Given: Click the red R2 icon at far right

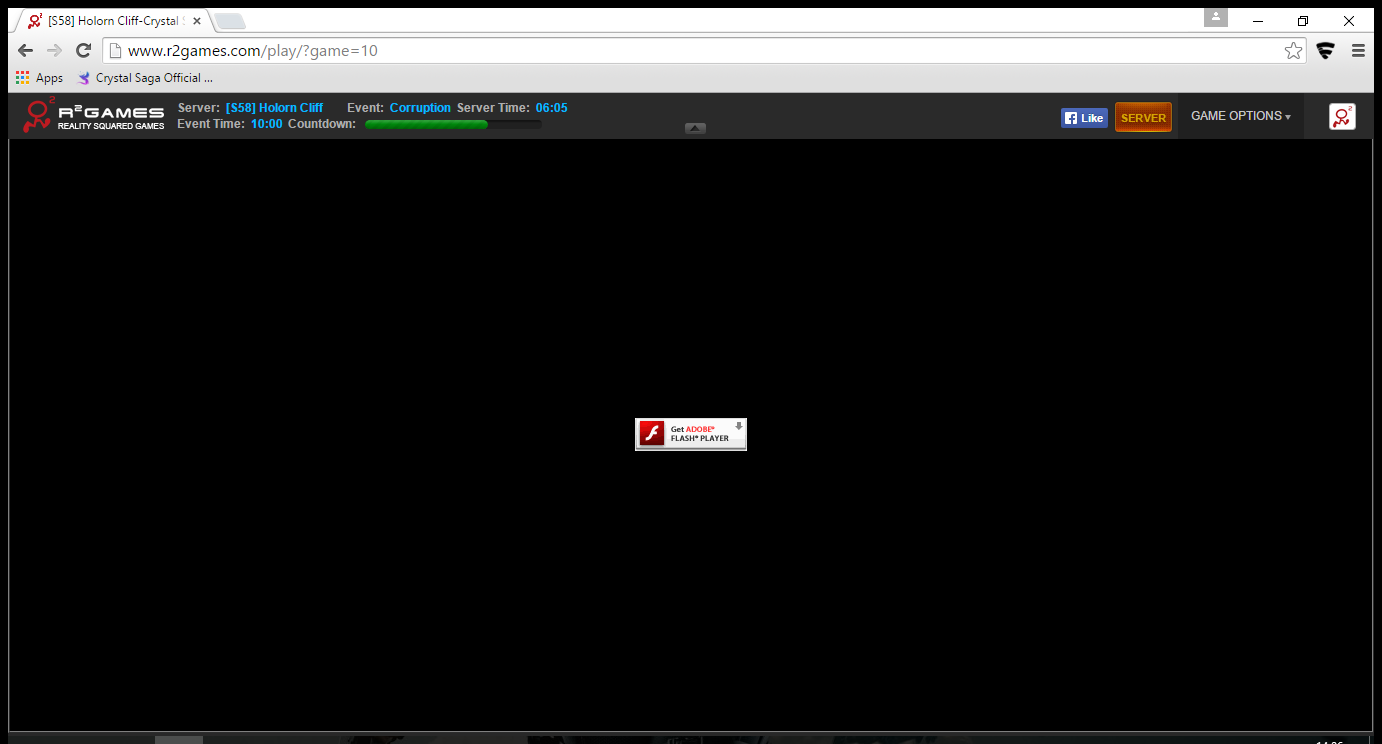Looking at the screenshot, I should coord(1342,117).
